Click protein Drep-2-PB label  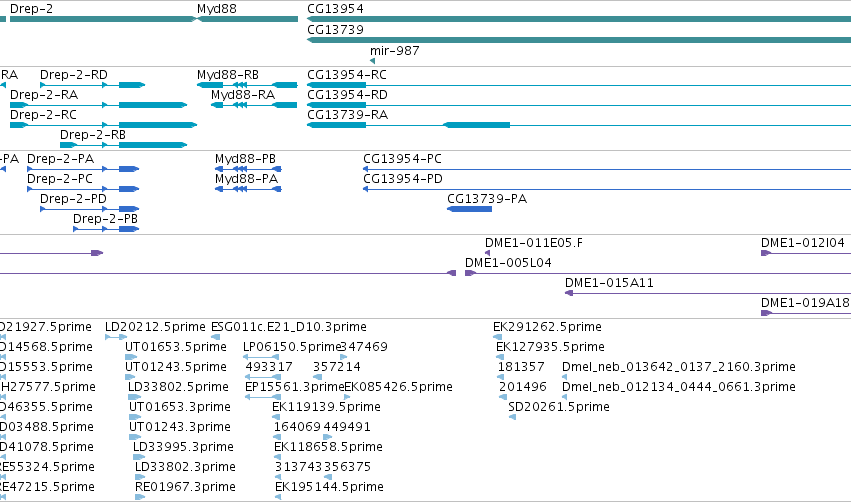point(105,219)
